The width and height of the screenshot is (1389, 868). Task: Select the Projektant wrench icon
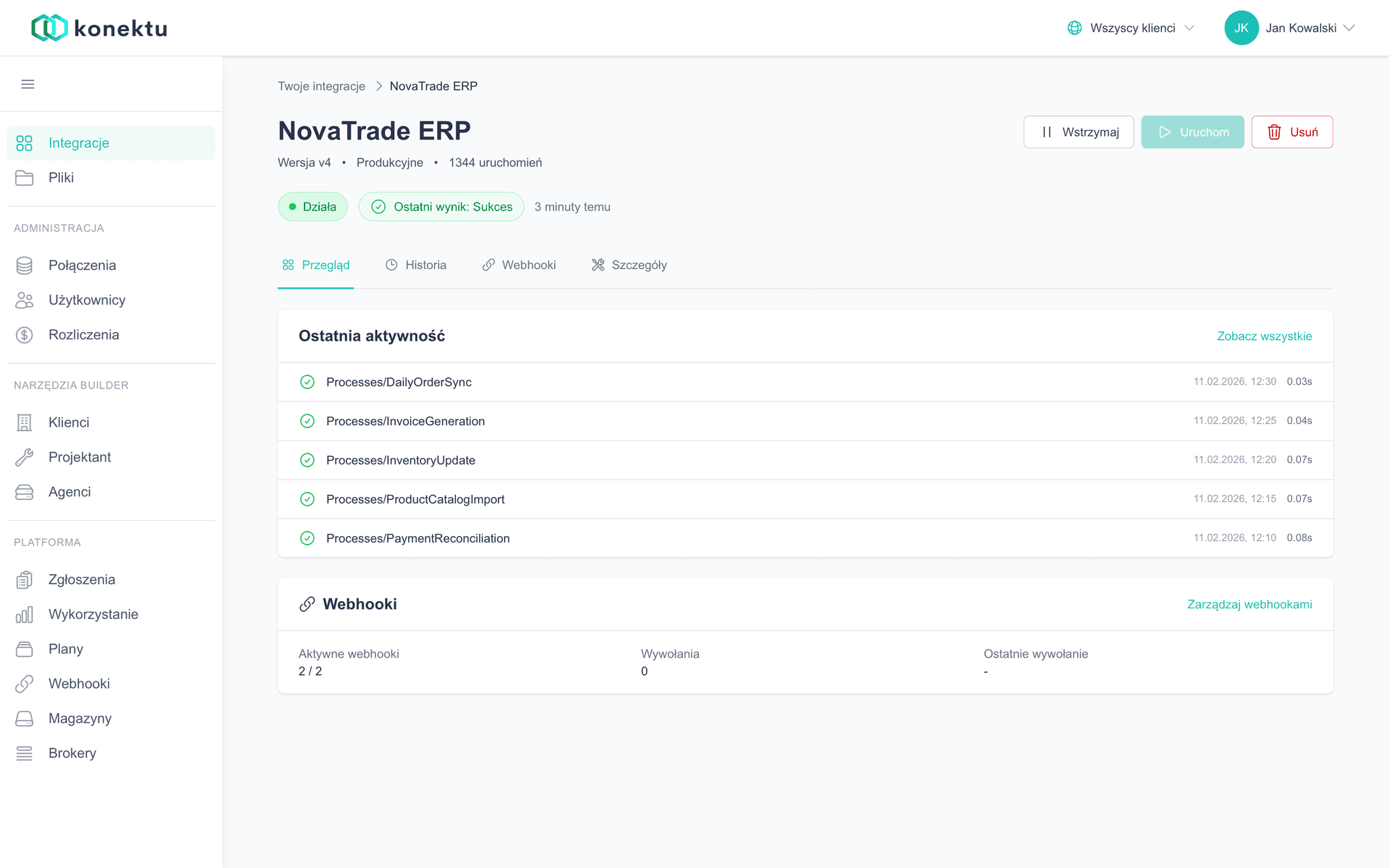(x=25, y=456)
